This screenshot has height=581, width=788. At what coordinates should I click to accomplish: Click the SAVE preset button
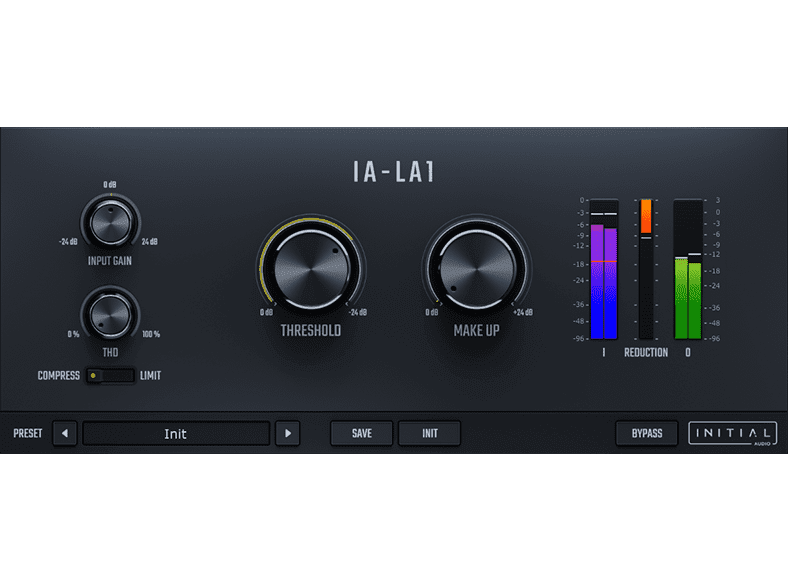[361, 433]
